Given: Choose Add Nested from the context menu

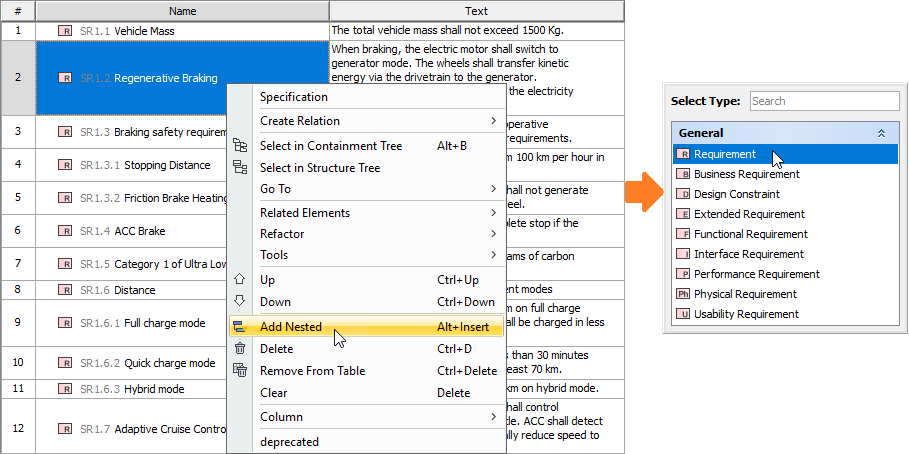Looking at the screenshot, I should (291, 327).
